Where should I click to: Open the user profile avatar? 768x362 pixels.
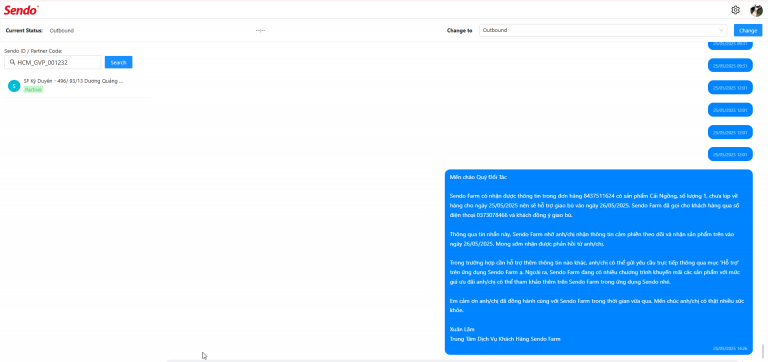pos(756,10)
